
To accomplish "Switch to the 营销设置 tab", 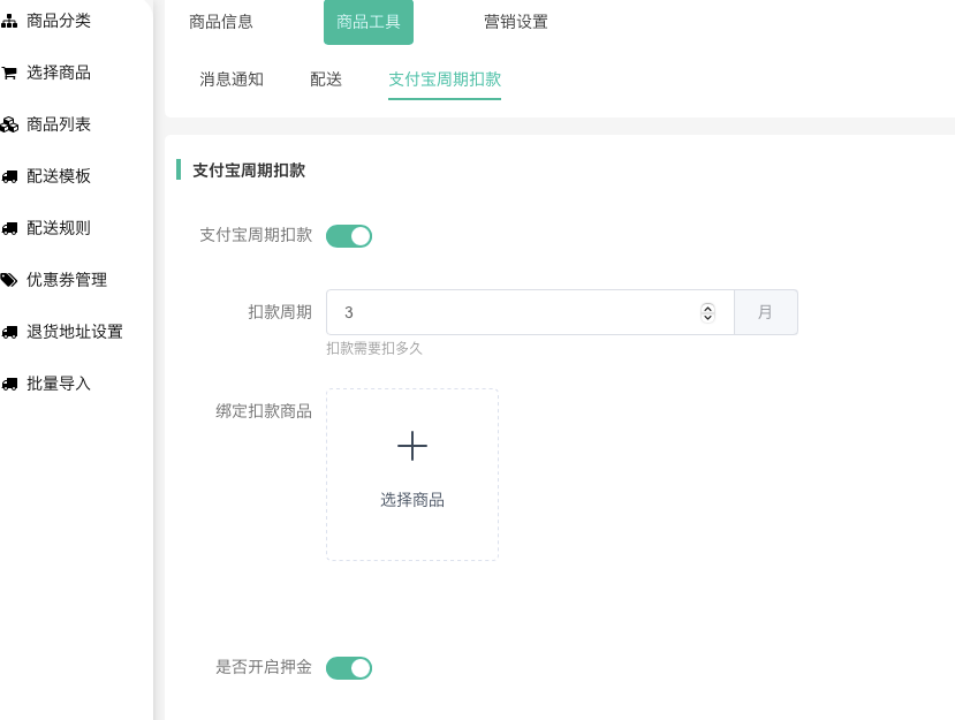I will click(516, 22).
